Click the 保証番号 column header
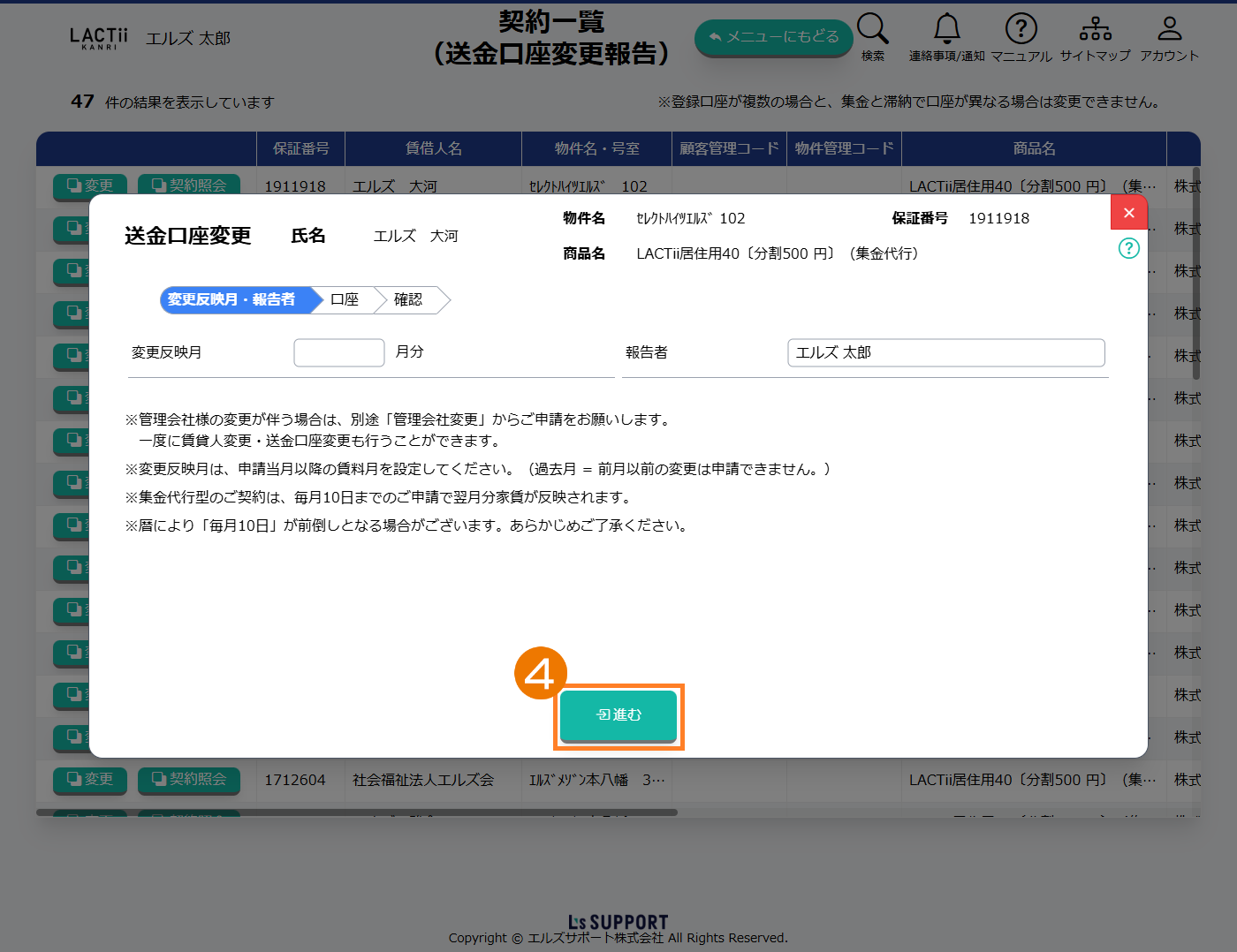Screen dimensions: 1237x952 300,148
